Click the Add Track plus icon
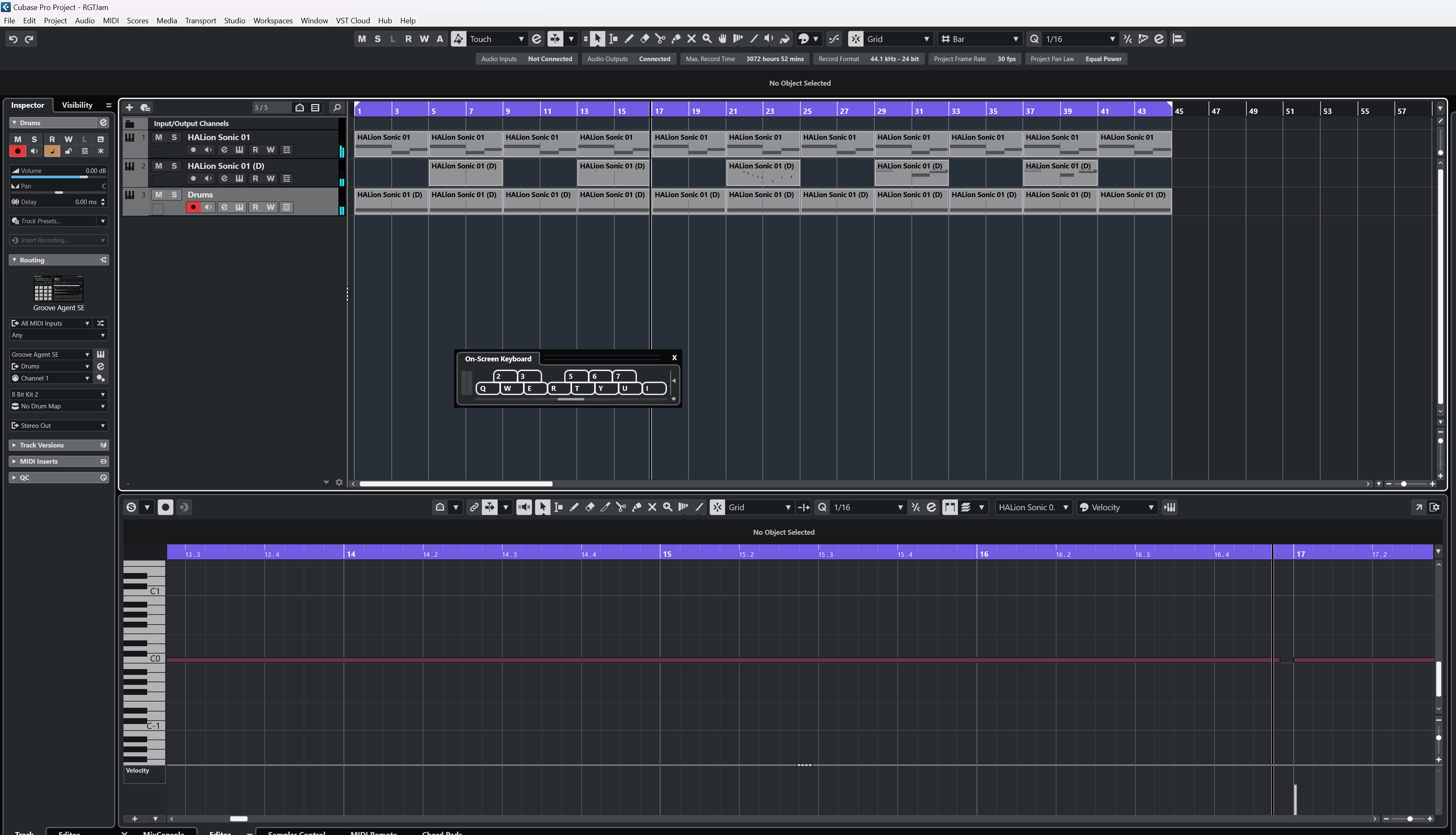1456x835 pixels. 129,107
